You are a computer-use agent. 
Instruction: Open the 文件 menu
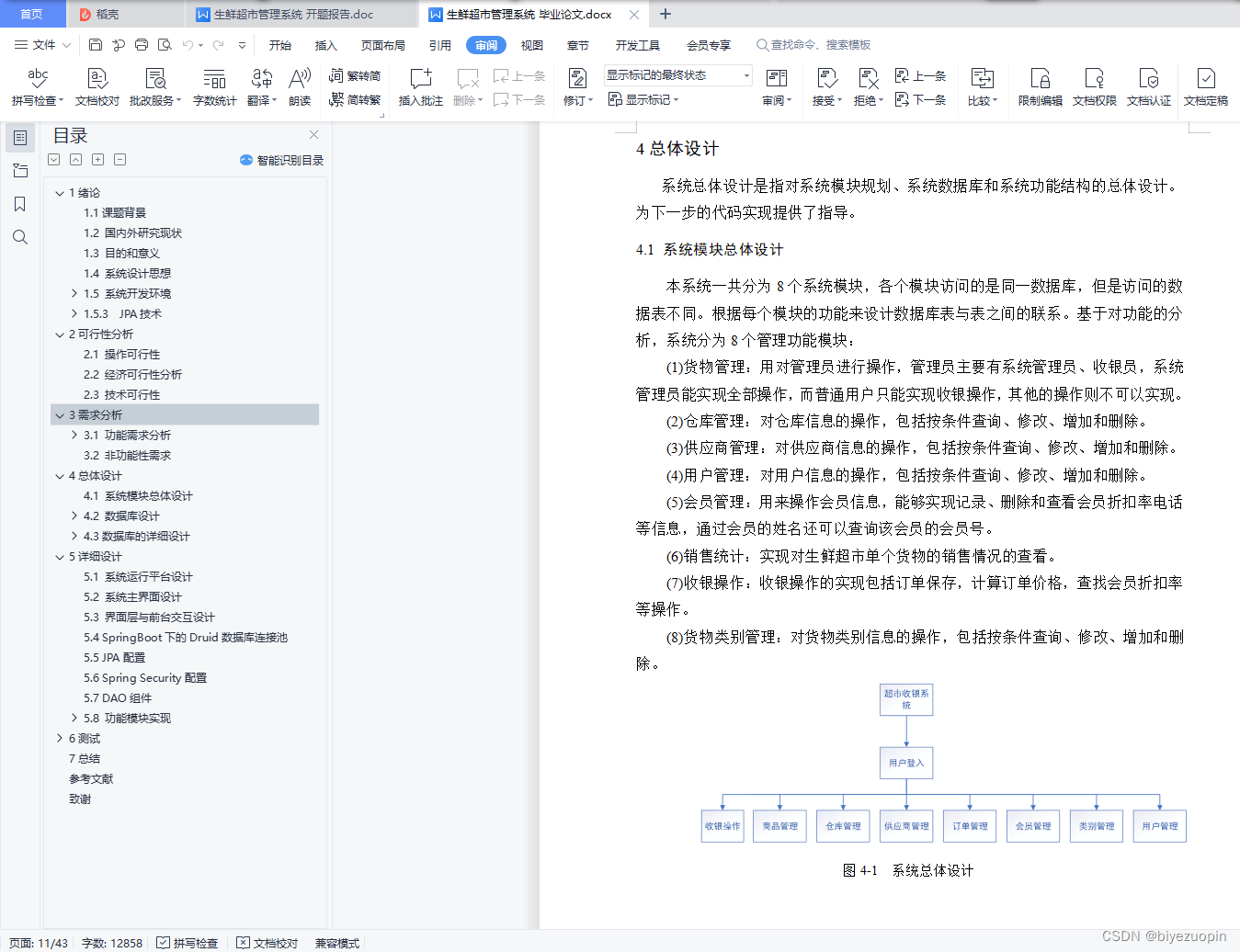point(42,44)
